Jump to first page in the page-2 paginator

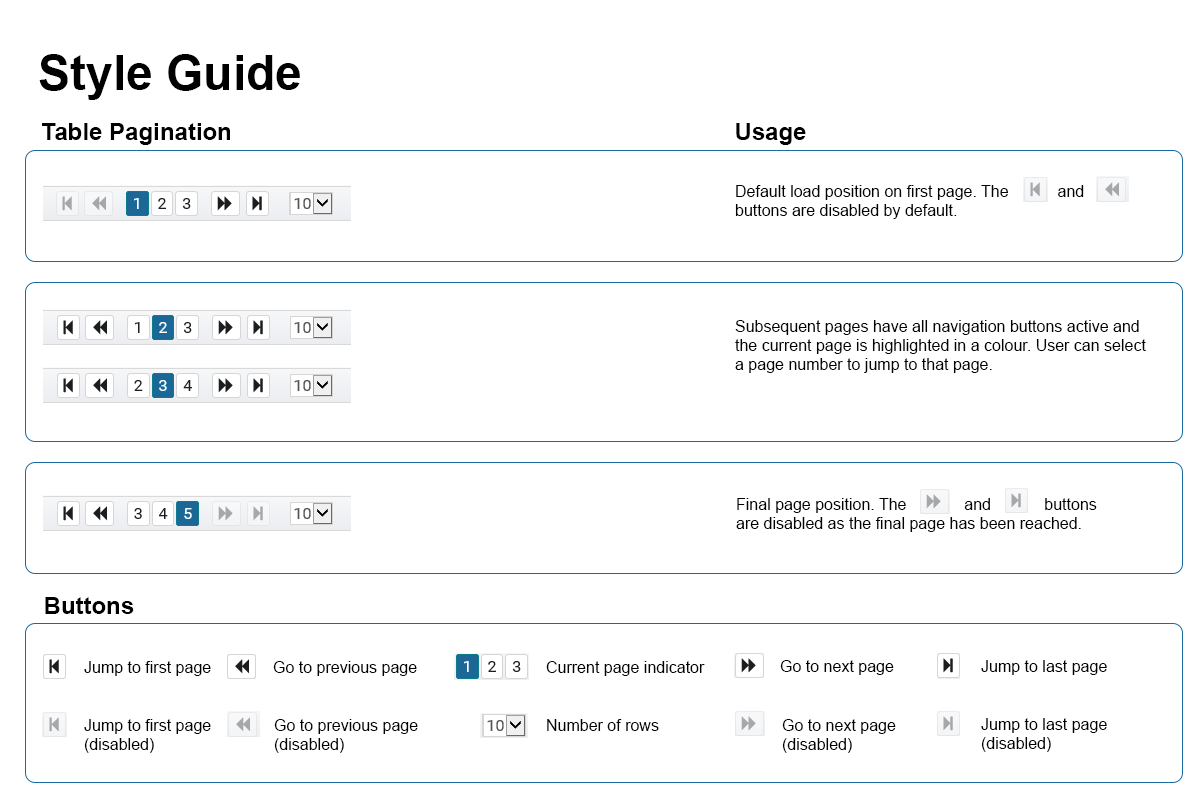(x=68, y=328)
